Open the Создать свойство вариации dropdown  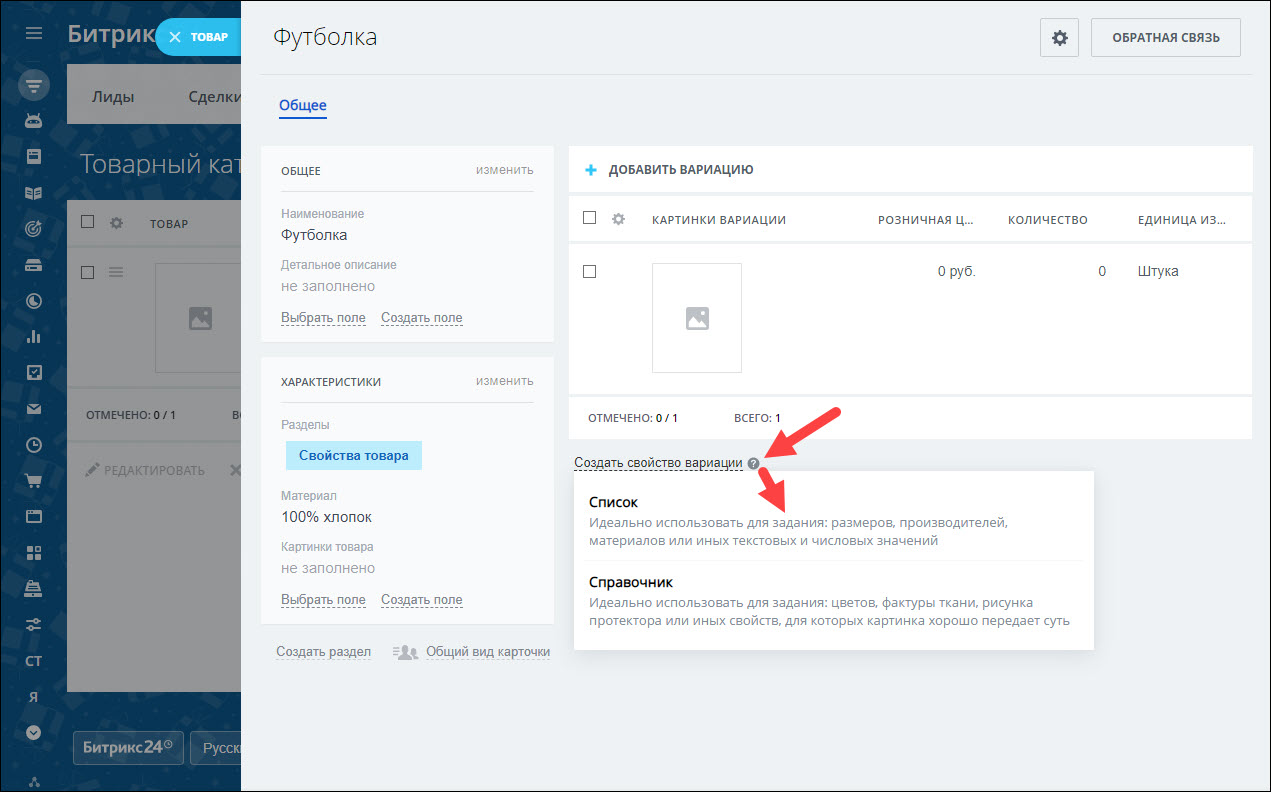pos(655,462)
